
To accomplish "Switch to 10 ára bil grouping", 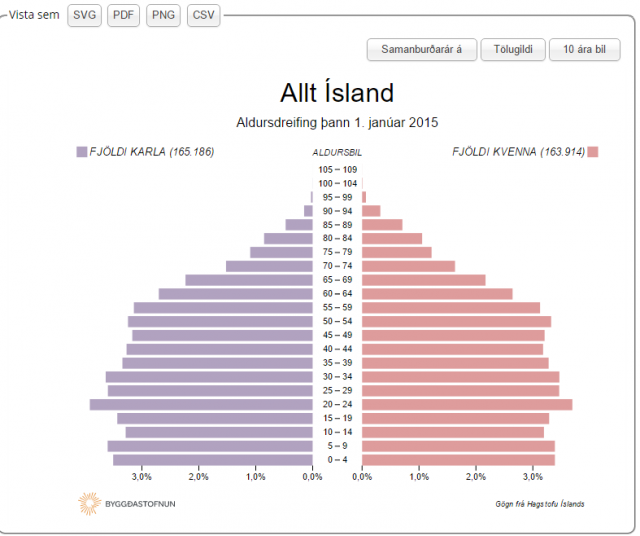I will [584, 49].
